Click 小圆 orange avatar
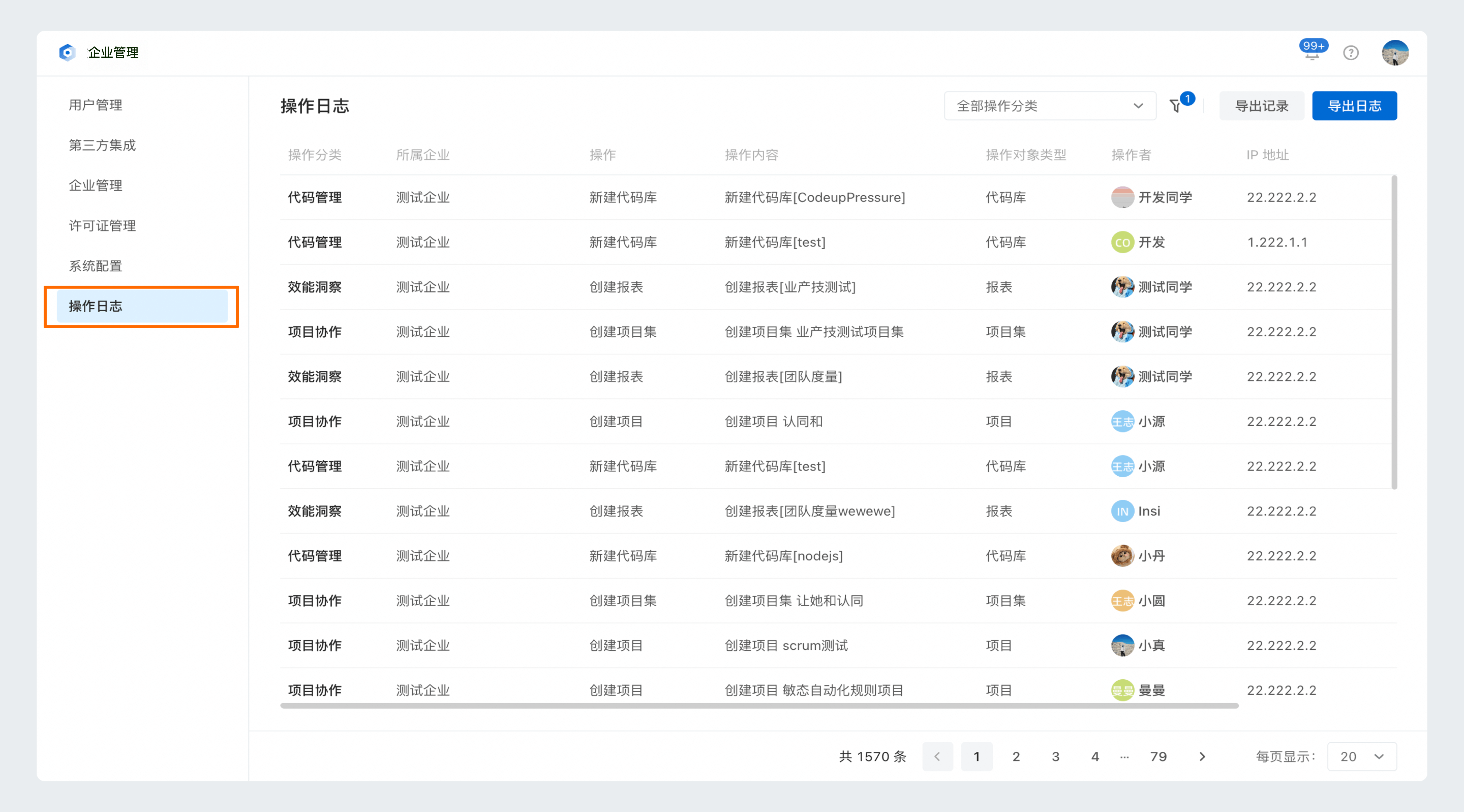Image resolution: width=1464 pixels, height=812 pixels. (1122, 601)
